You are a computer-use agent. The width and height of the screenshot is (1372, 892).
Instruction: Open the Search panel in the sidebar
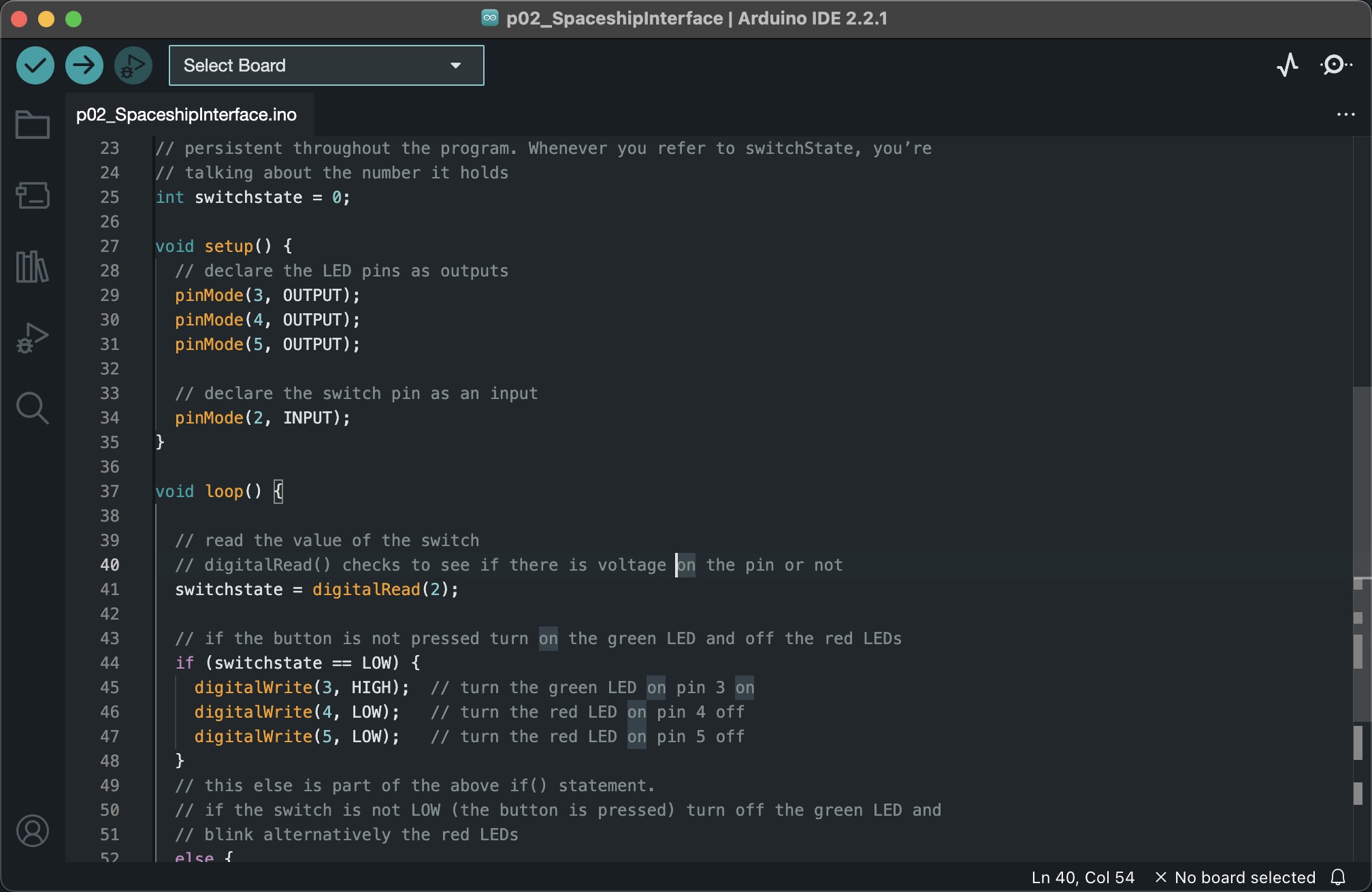coord(33,408)
